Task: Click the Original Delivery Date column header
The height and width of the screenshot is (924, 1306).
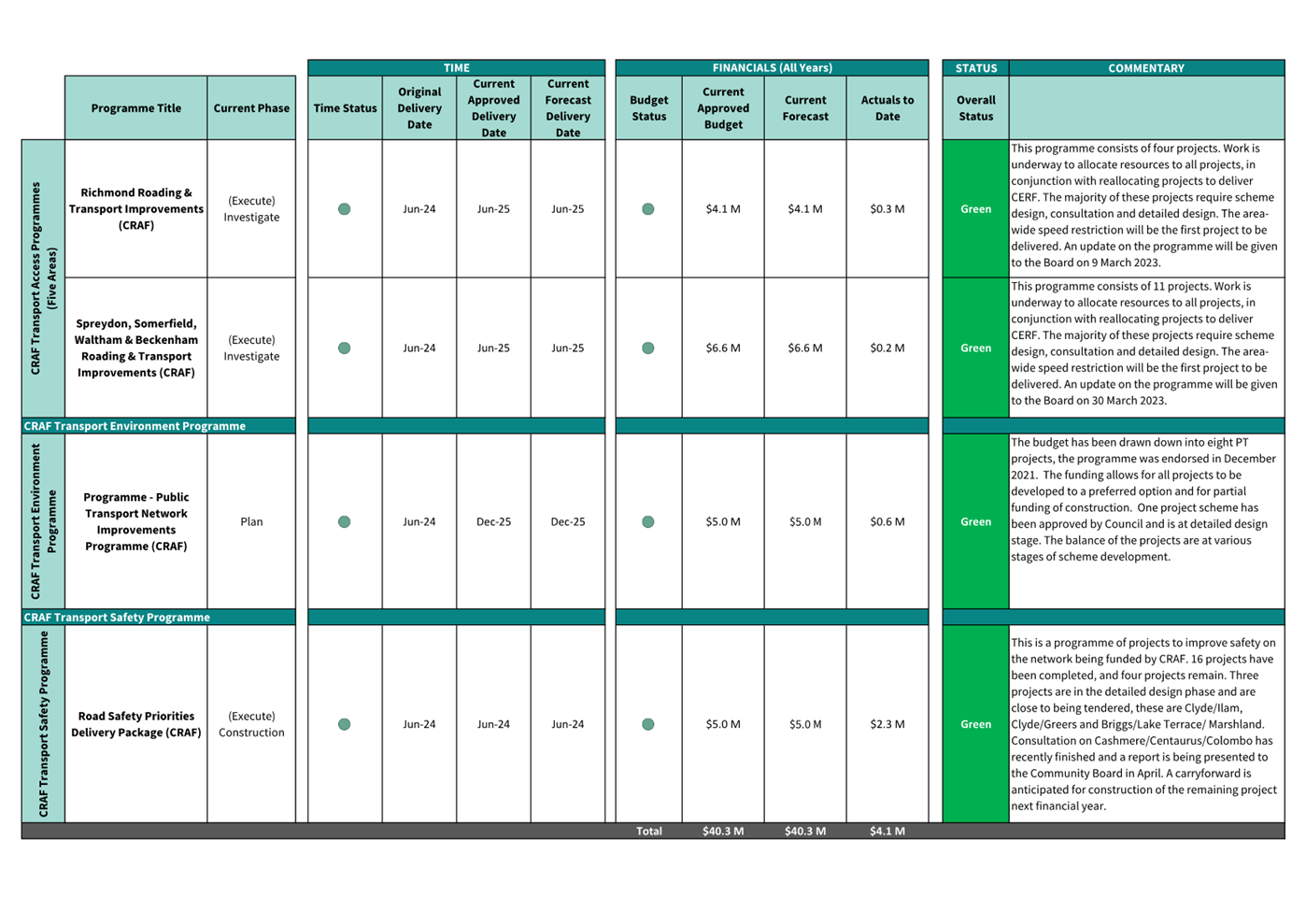Action: 419,108
